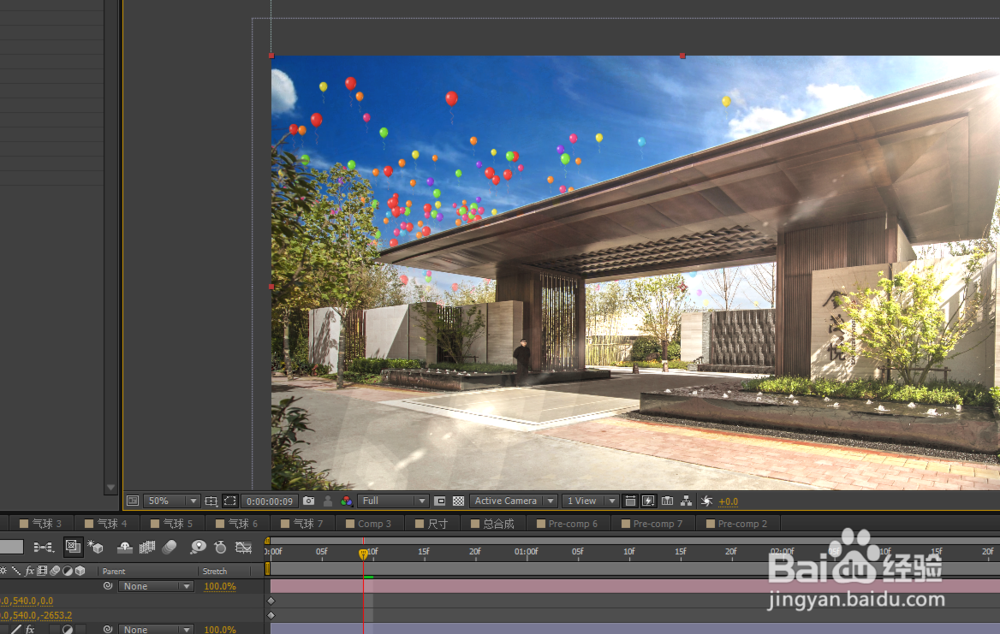Screen dimensions: 1000x634
Task: Click motion blur column header icon
Action: [x=55, y=571]
